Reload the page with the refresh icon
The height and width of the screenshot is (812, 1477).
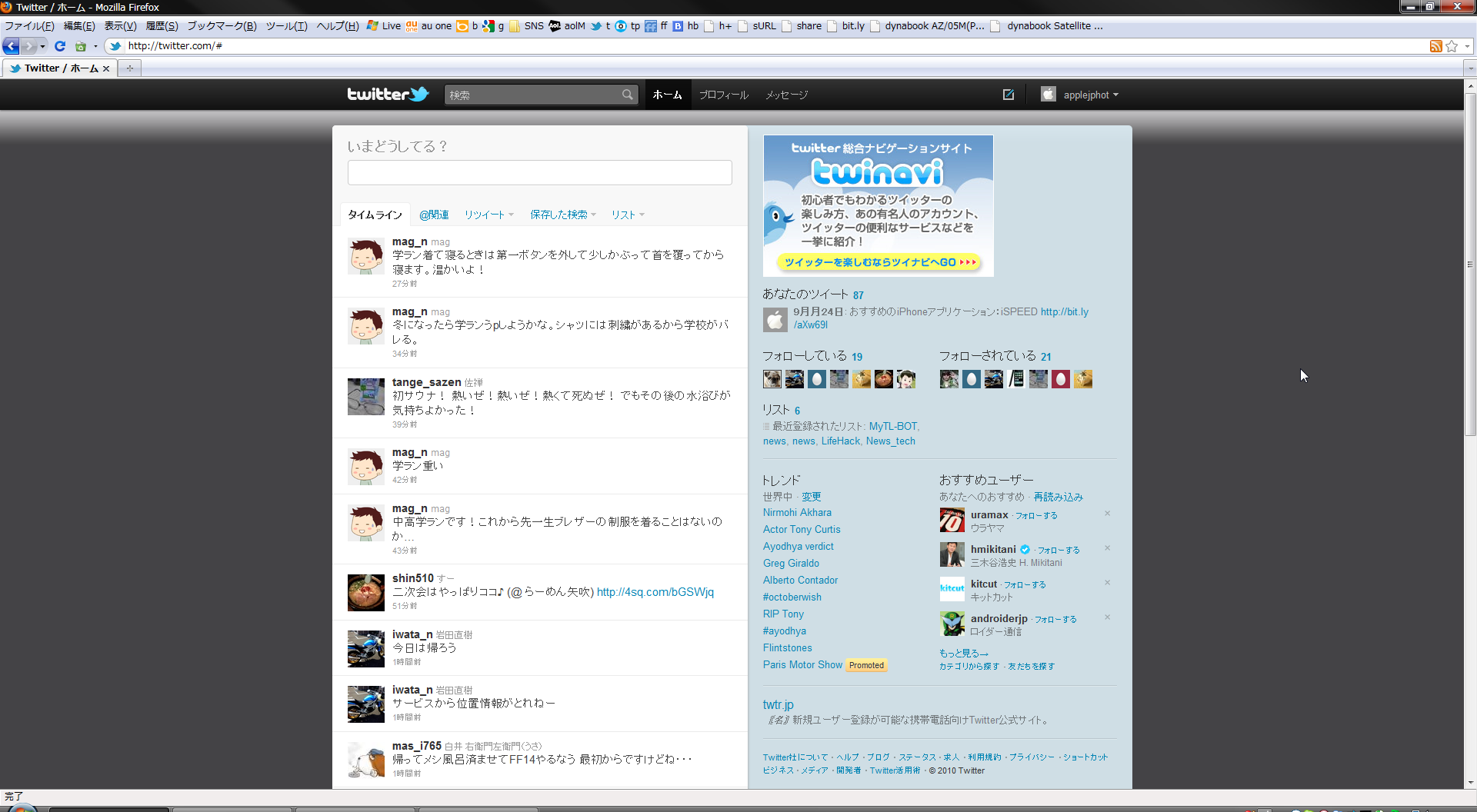60,46
